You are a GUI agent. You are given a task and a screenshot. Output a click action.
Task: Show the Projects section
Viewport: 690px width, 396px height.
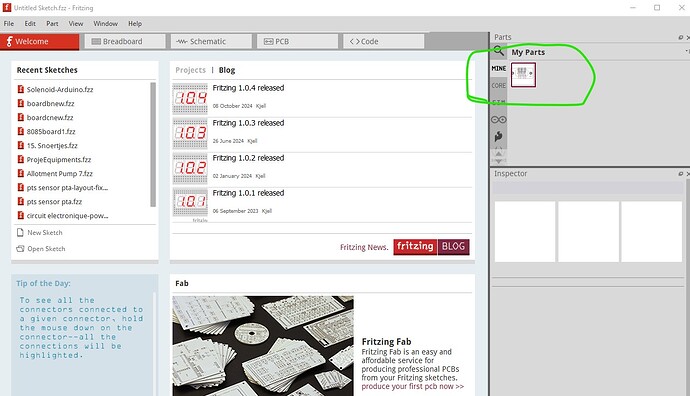pyautogui.click(x=191, y=70)
